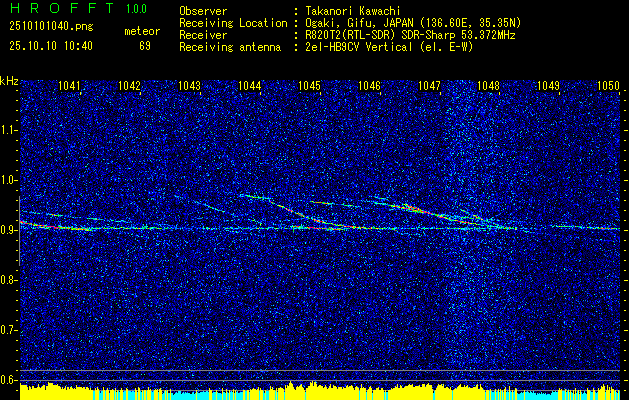Screen dimensions: 629x400
Task: Click the kHz axis unit label
Action: pos(9,81)
